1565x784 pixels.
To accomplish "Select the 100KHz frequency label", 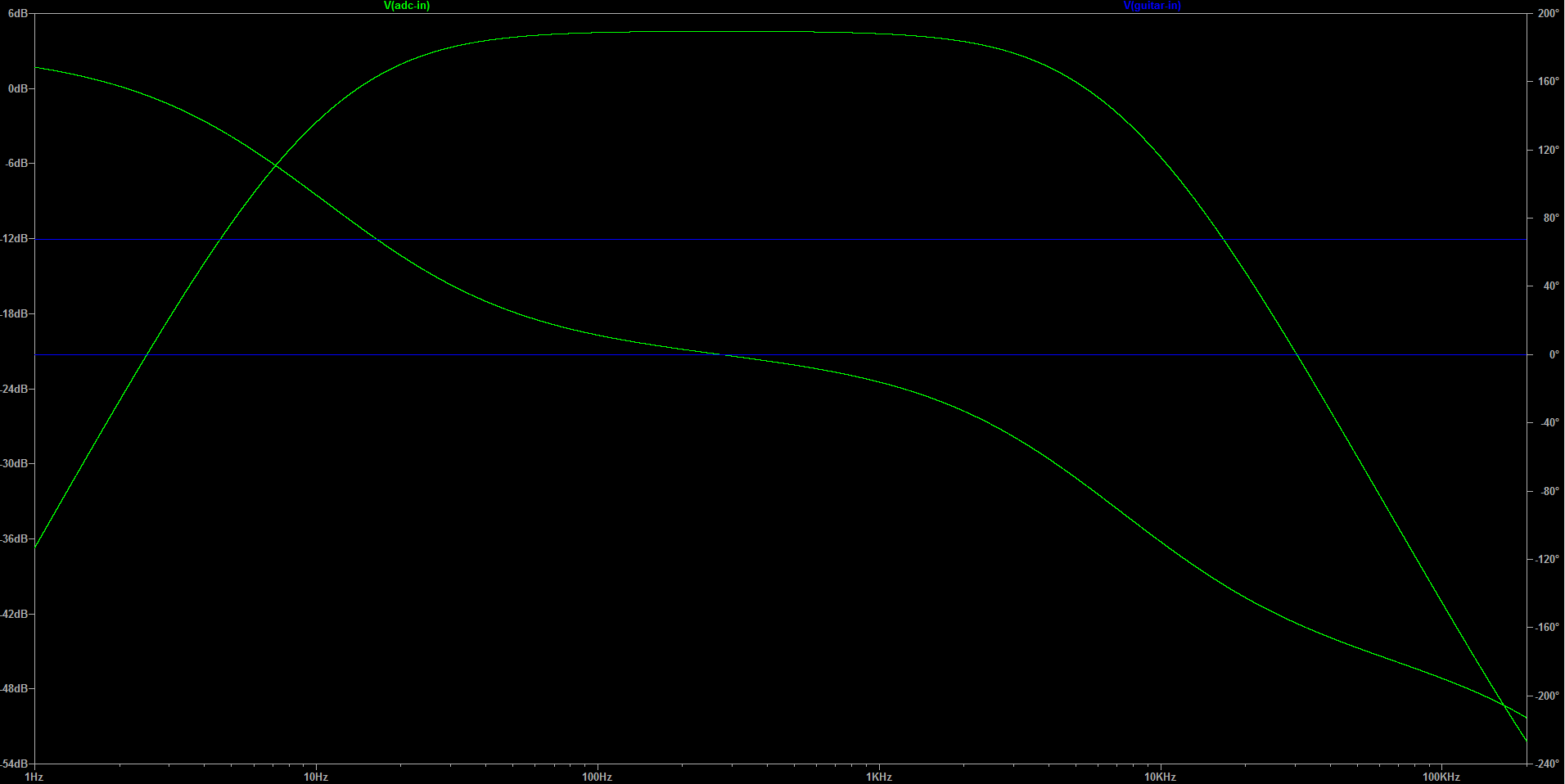I will 1441,777.
